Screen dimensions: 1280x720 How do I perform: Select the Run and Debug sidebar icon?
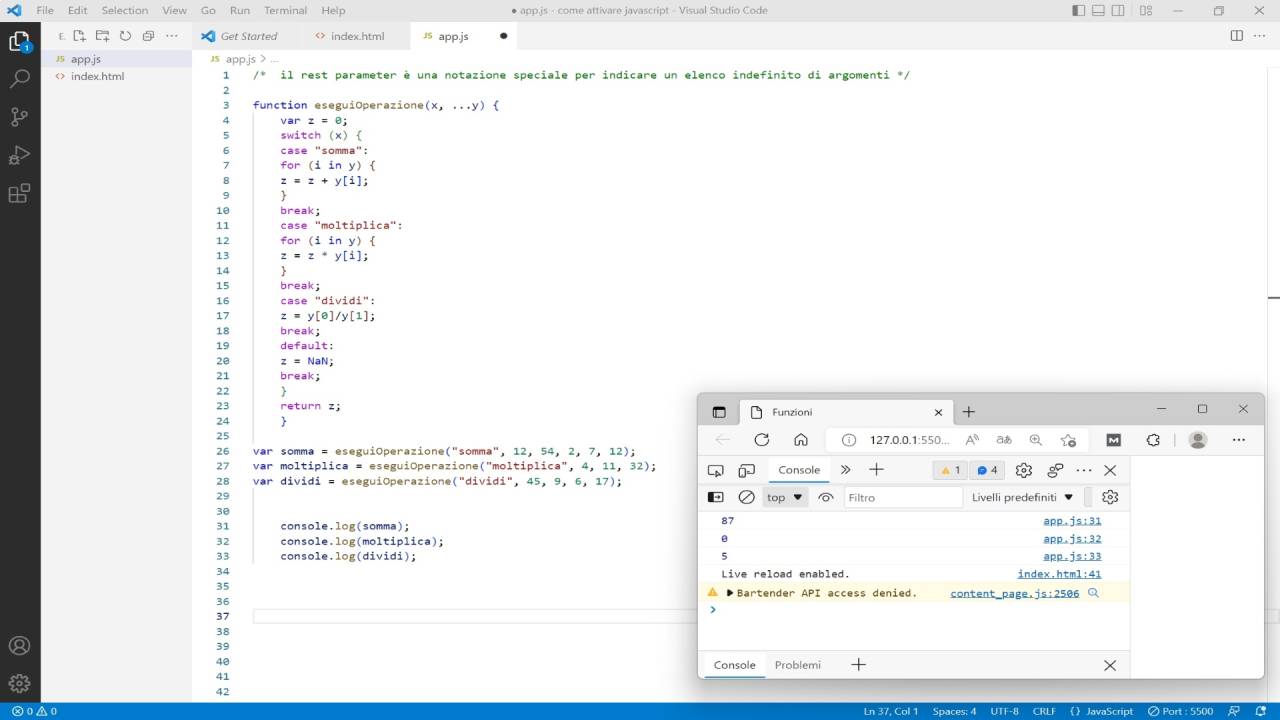pyautogui.click(x=20, y=155)
